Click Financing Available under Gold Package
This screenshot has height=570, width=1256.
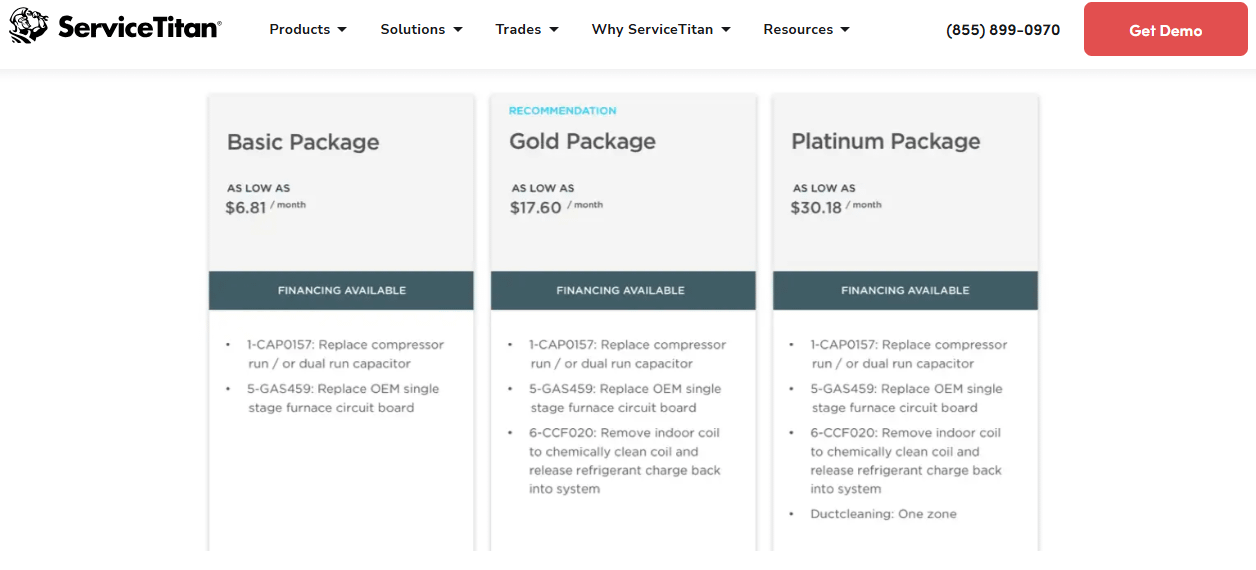[x=621, y=290]
